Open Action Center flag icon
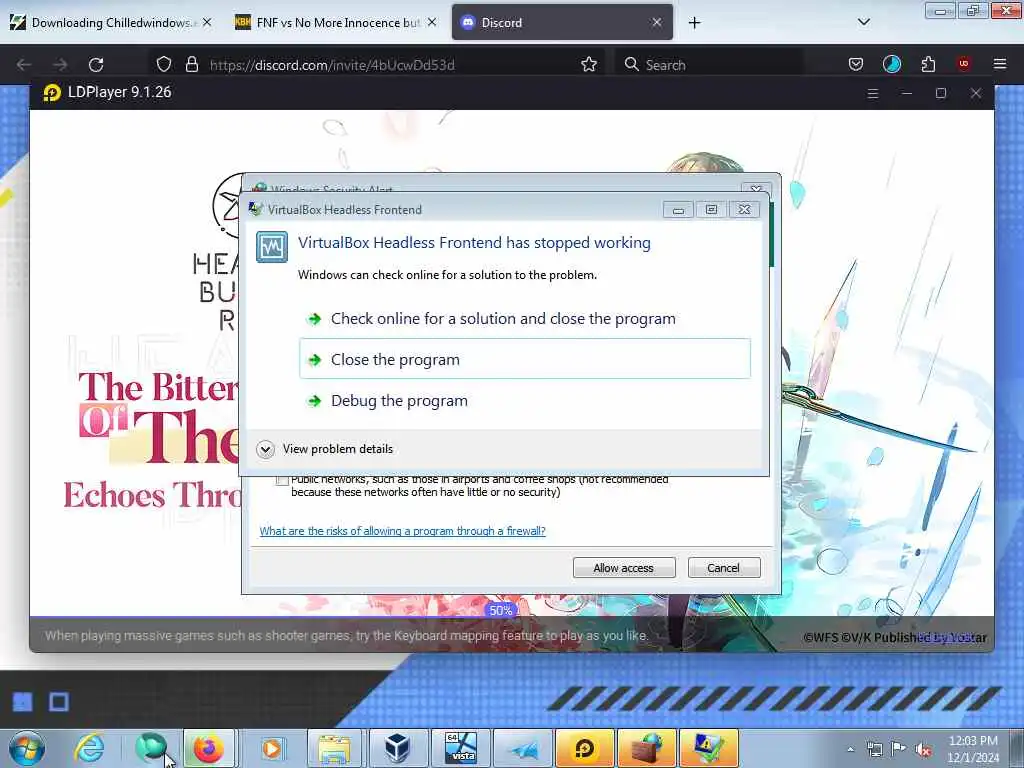This screenshot has height=768, width=1024. pyautogui.click(x=899, y=749)
